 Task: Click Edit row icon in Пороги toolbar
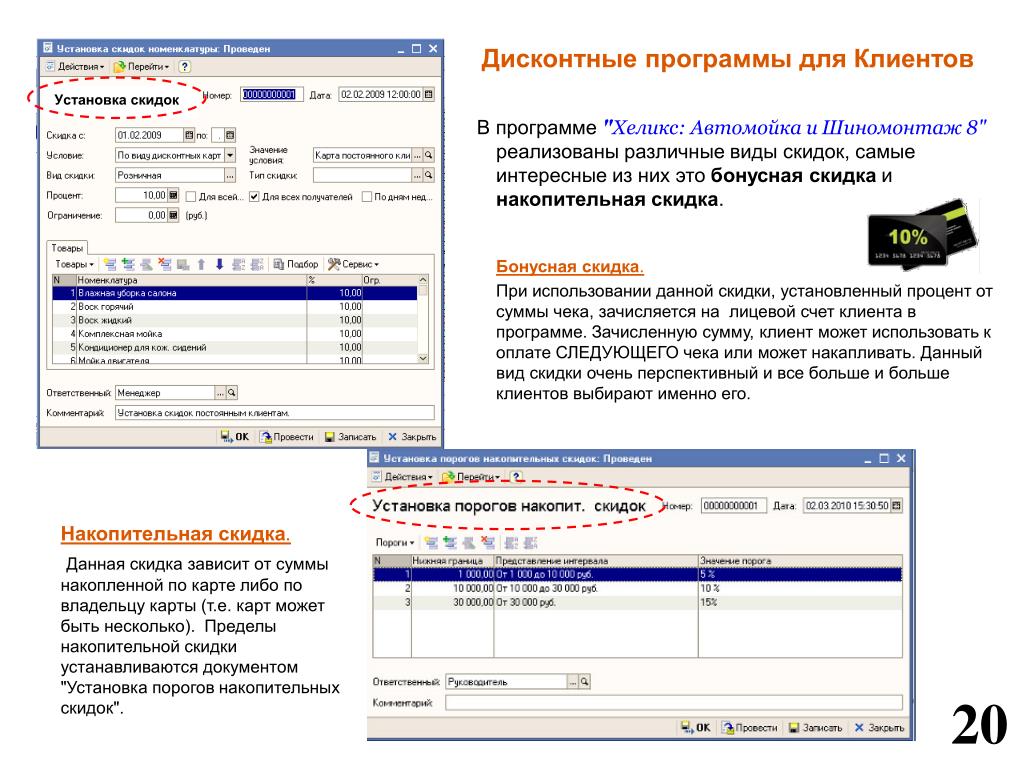click(468, 542)
